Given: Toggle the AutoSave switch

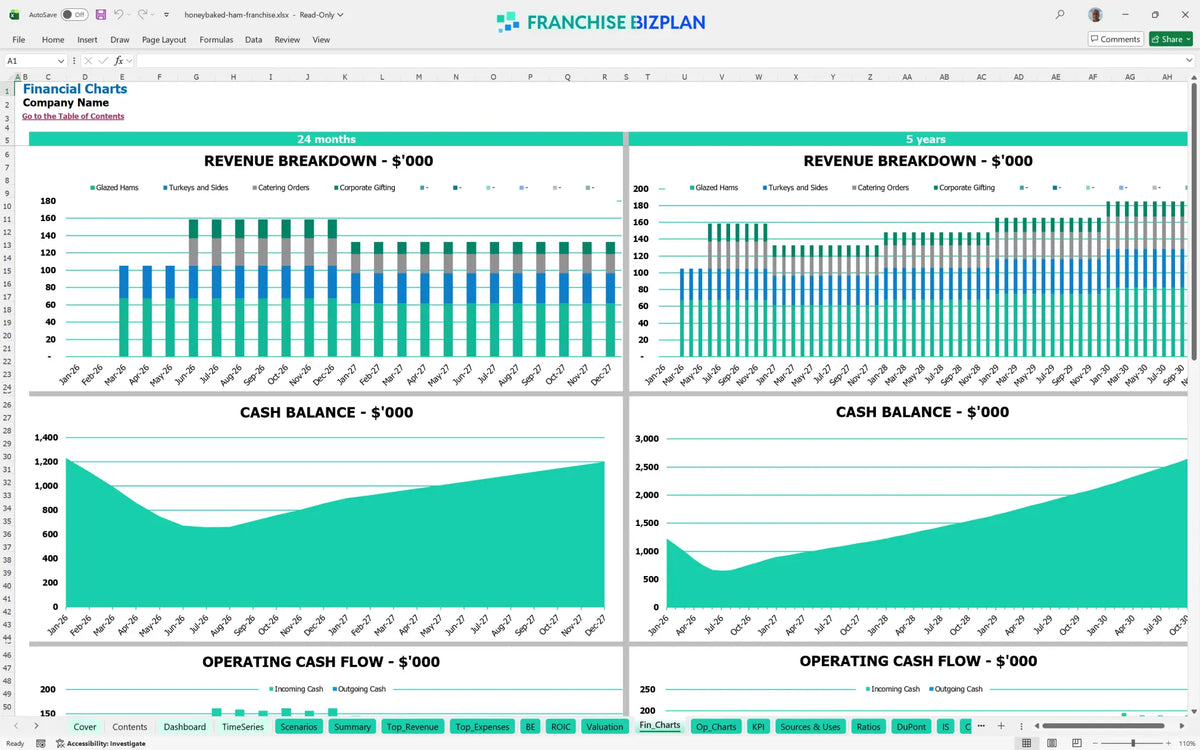Looking at the screenshot, I should tap(74, 15).
